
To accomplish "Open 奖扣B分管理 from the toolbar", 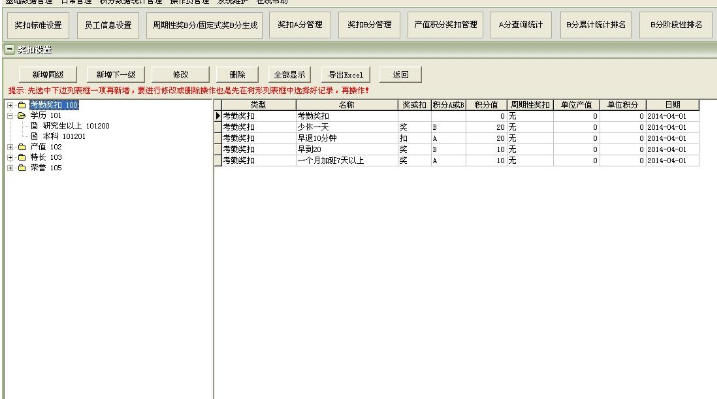I will pyautogui.click(x=369, y=25).
